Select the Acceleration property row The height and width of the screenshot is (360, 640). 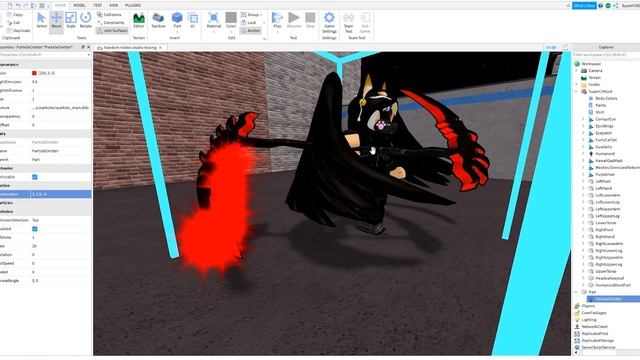tap(45, 194)
